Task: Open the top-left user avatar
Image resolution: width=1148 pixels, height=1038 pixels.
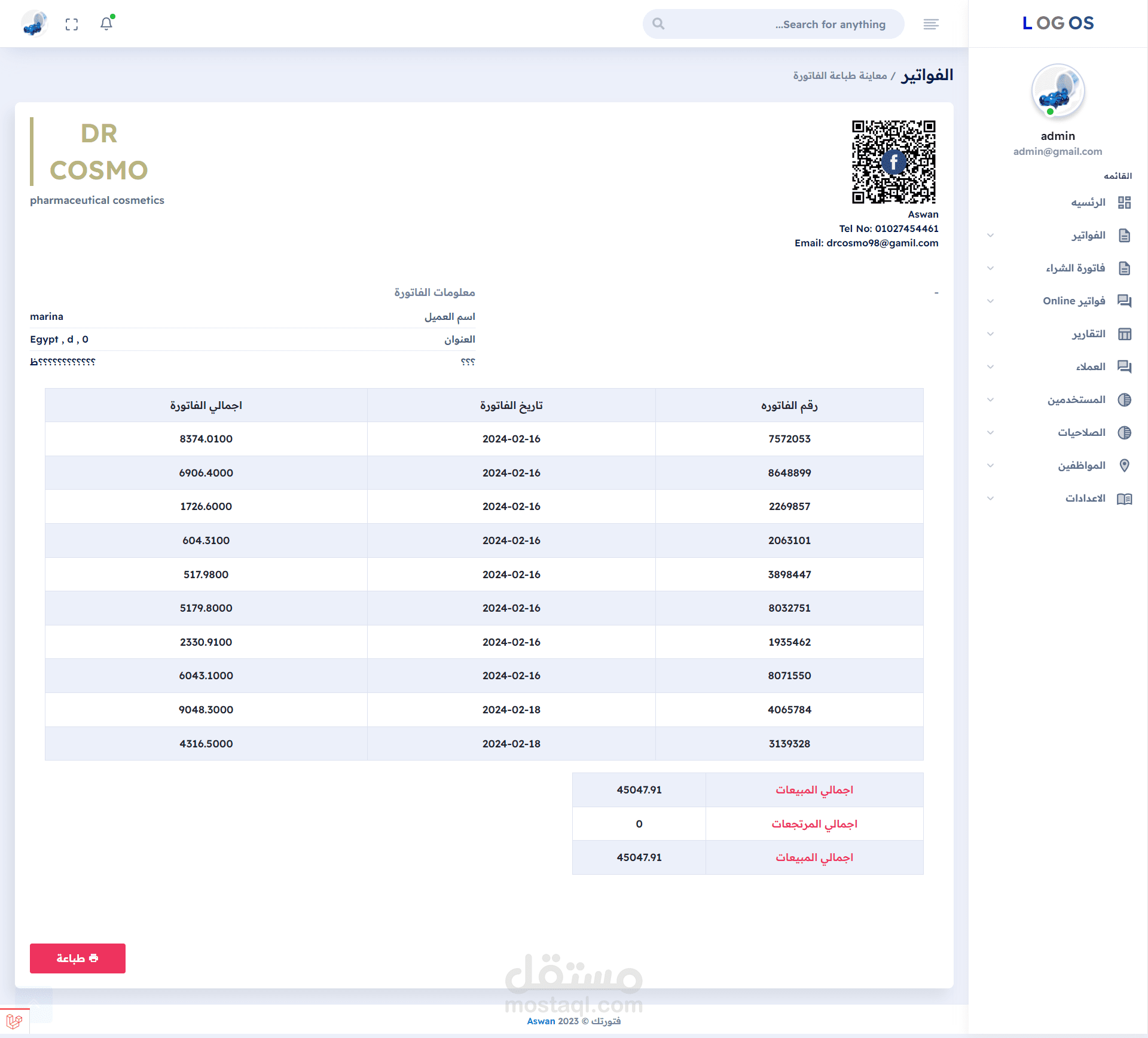Action: click(34, 24)
